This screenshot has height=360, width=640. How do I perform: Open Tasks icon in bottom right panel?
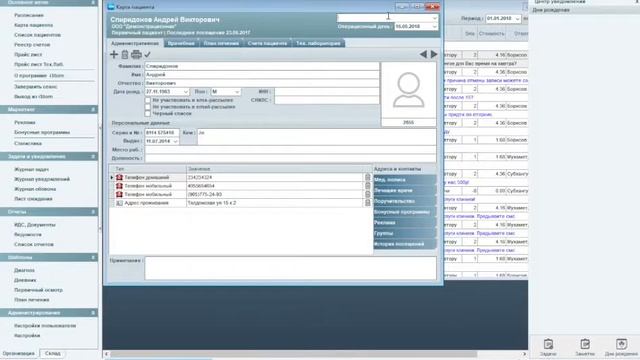[548, 344]
